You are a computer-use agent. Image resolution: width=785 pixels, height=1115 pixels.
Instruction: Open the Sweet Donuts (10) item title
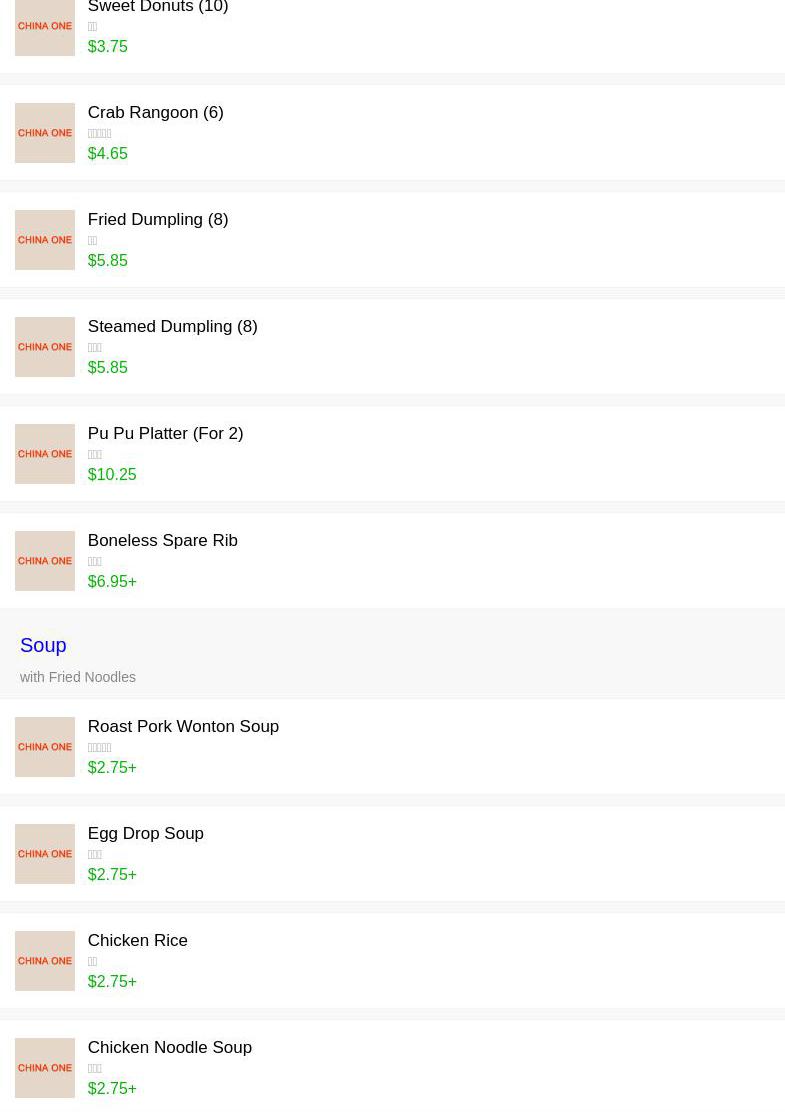click(158, 7)
